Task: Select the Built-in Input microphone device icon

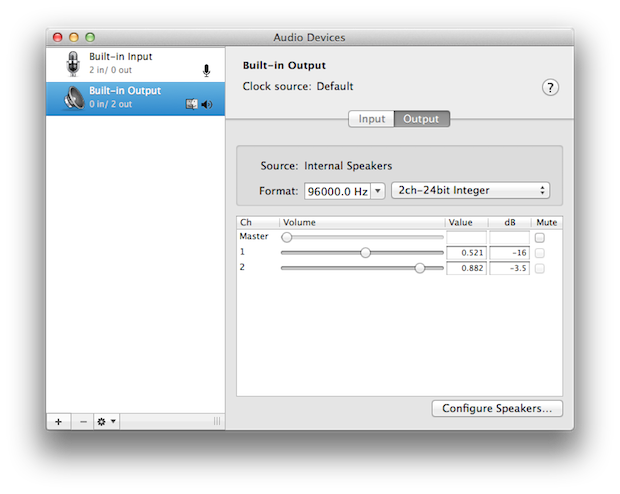Action: click(73, 64)
